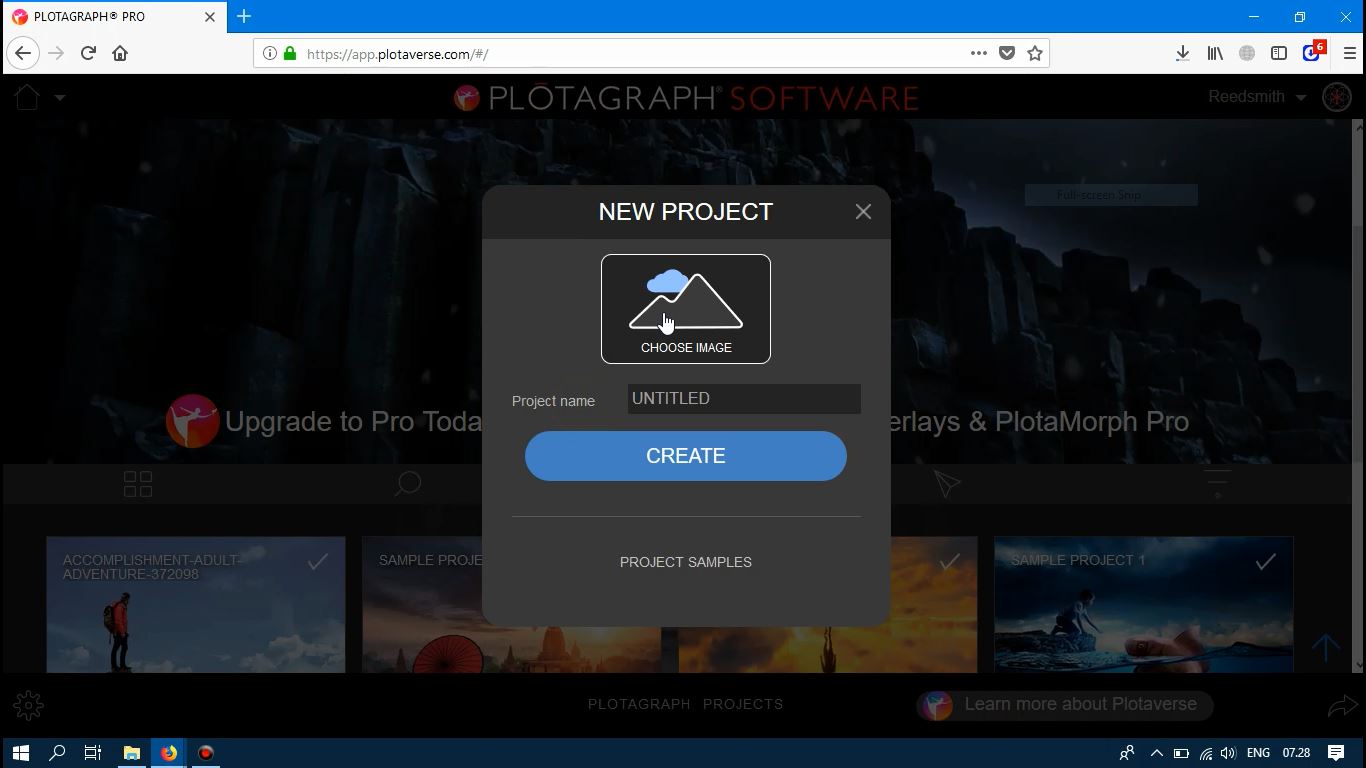The image size is (1366, 768).
Task: Click the Plotagraph Software logo header
Action: pyautogui.click(x=686, y=98)
